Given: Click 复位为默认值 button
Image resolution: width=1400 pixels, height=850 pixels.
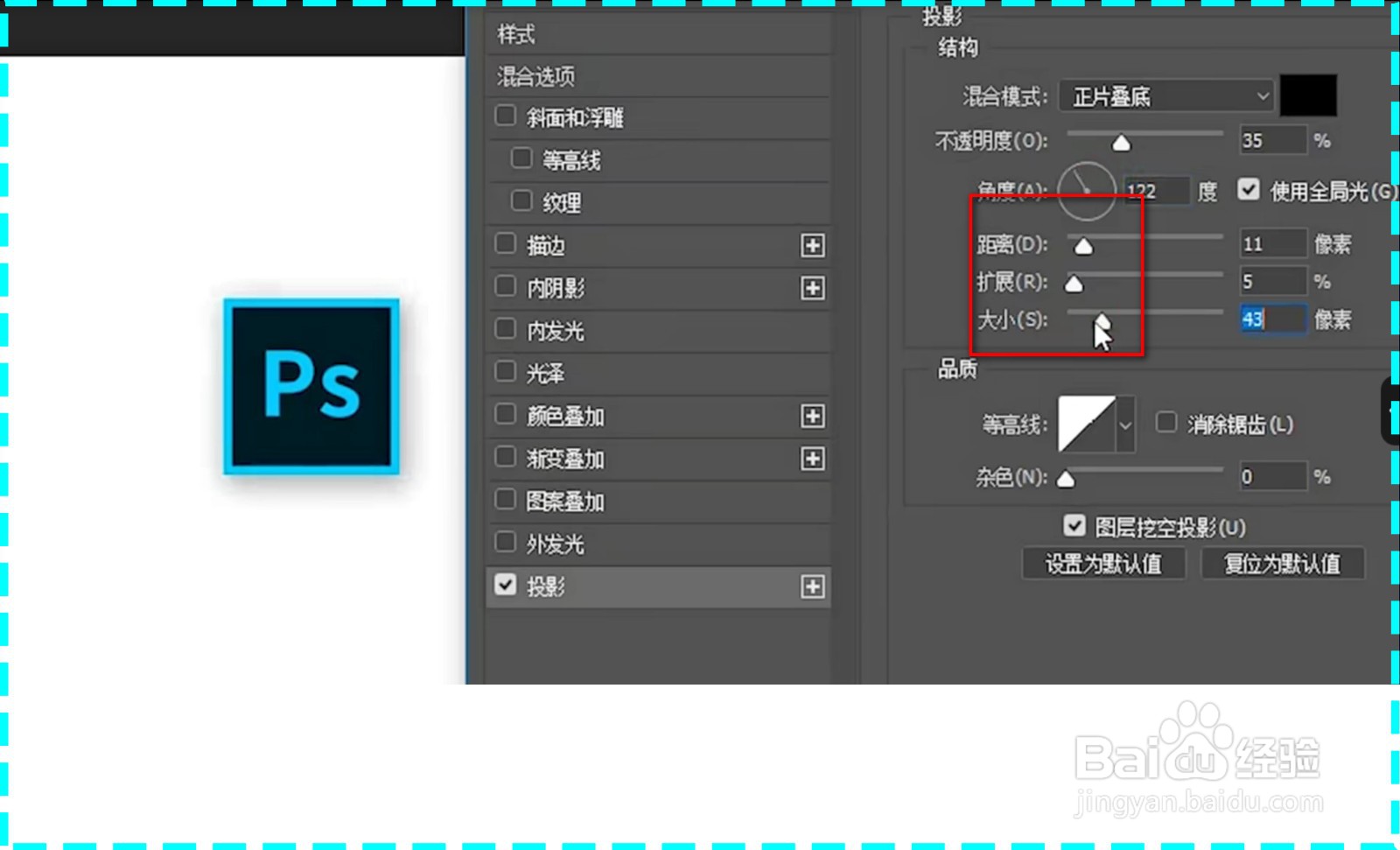Looking at the screenshot, I should [x=1282, y=564].
